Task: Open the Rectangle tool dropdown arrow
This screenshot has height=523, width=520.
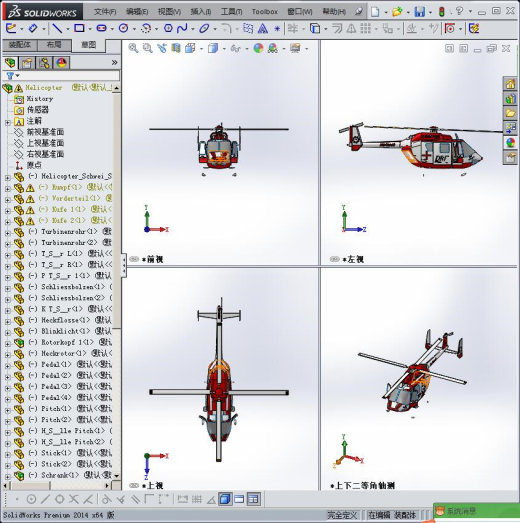Action: pos(90,29)
